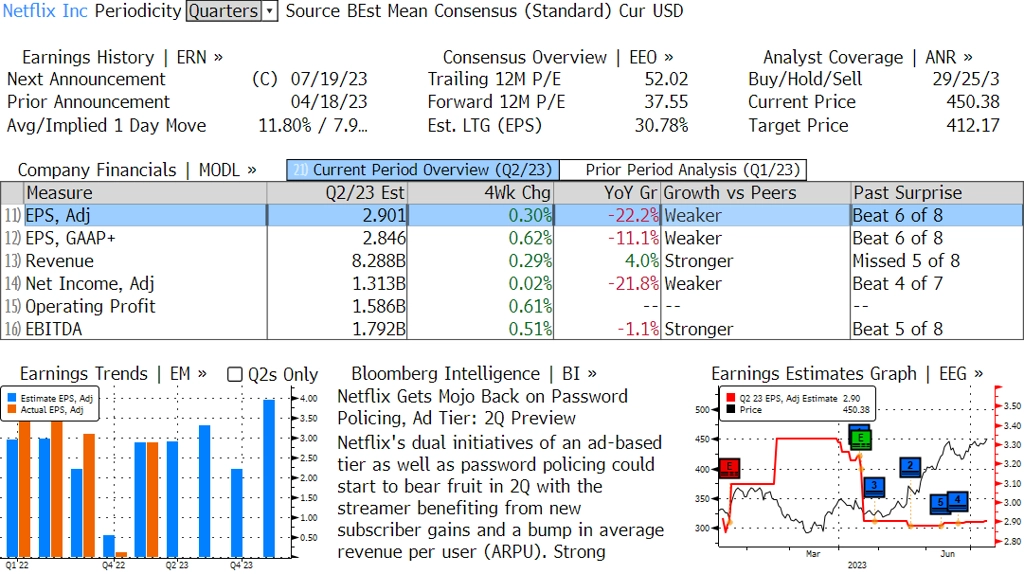Enable the Q2s Only checkbox
1024x574 pixels.
[x=234, y=374]
